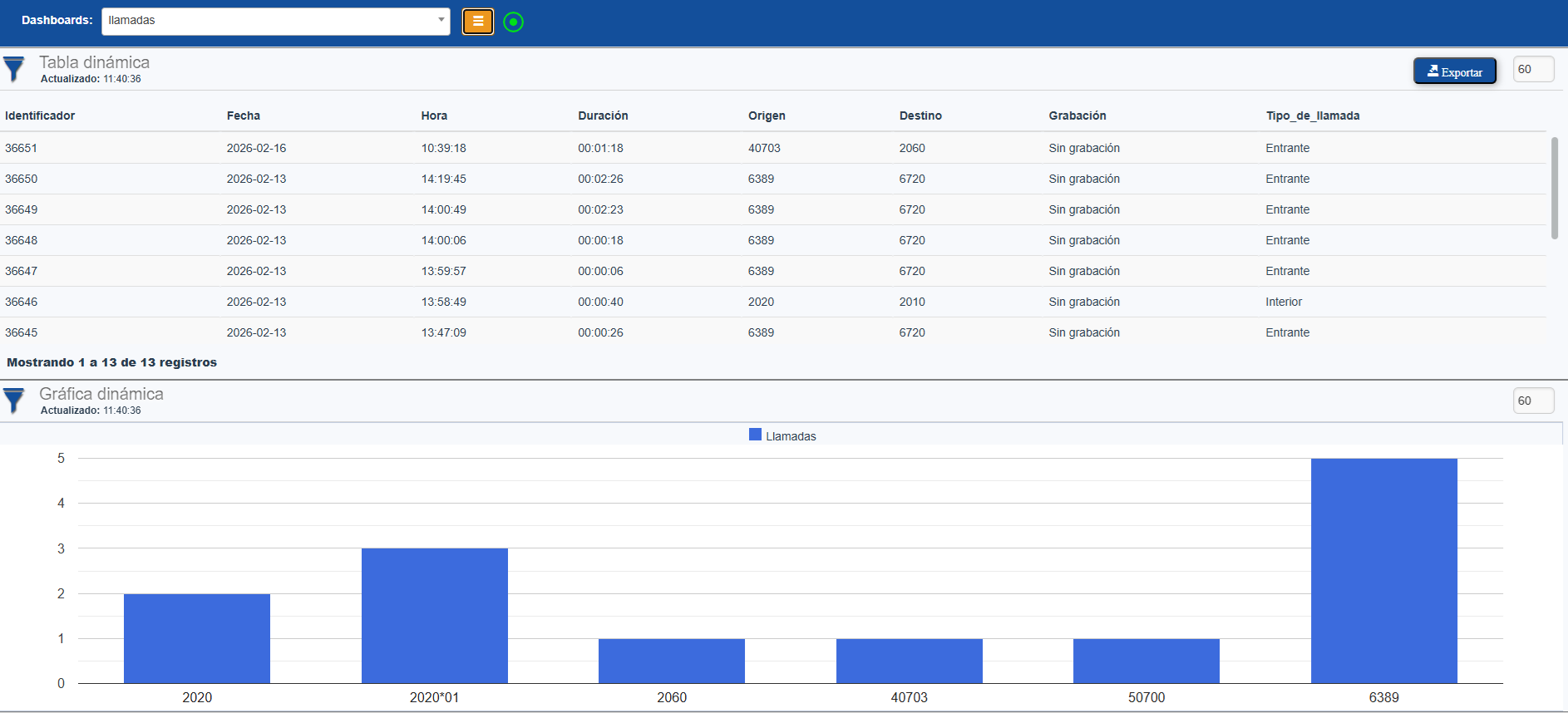Click the Grabación column header

pos(1077,116)
